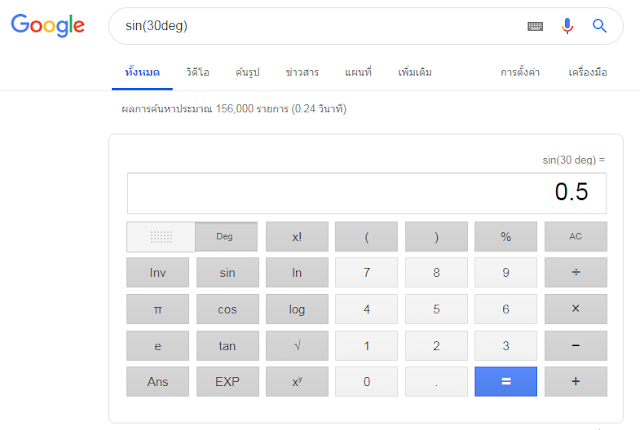Click the cos function button
This screenshot has height=430, width=640.
(x=227, y=309)
